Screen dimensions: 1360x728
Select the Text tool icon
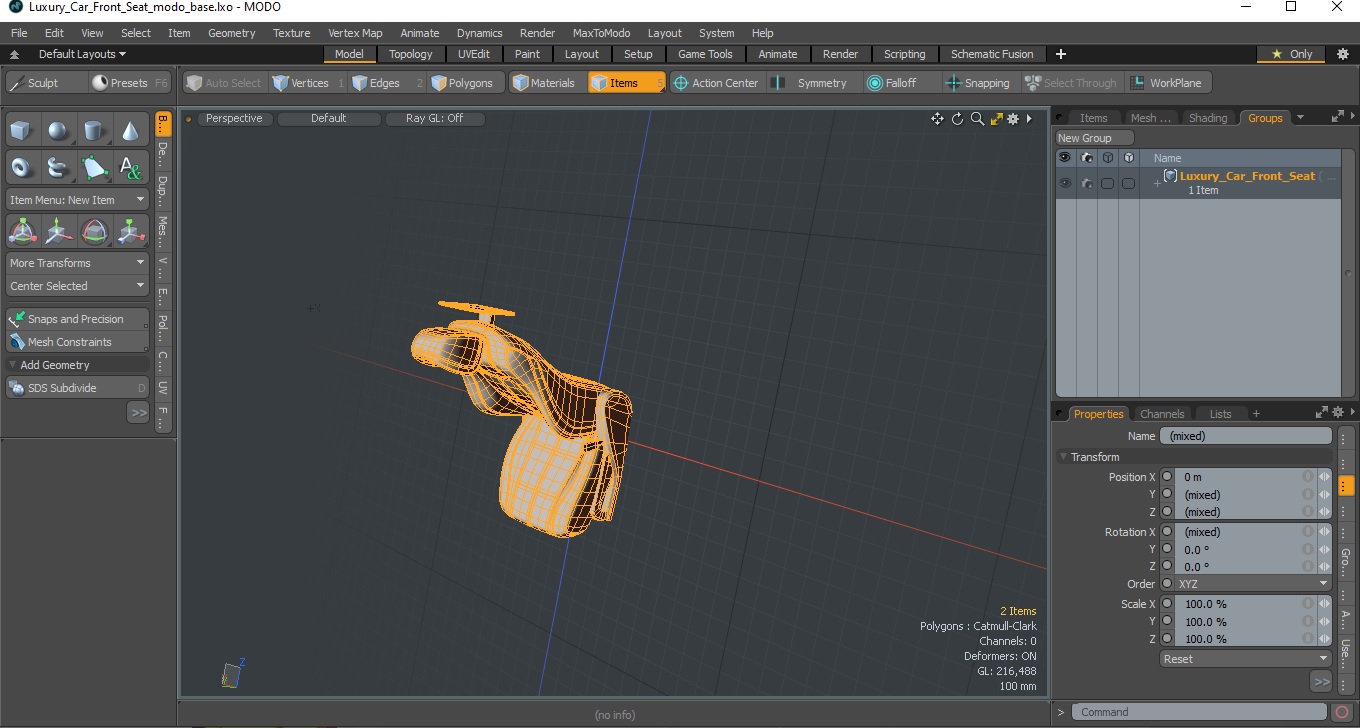(131, 168)
